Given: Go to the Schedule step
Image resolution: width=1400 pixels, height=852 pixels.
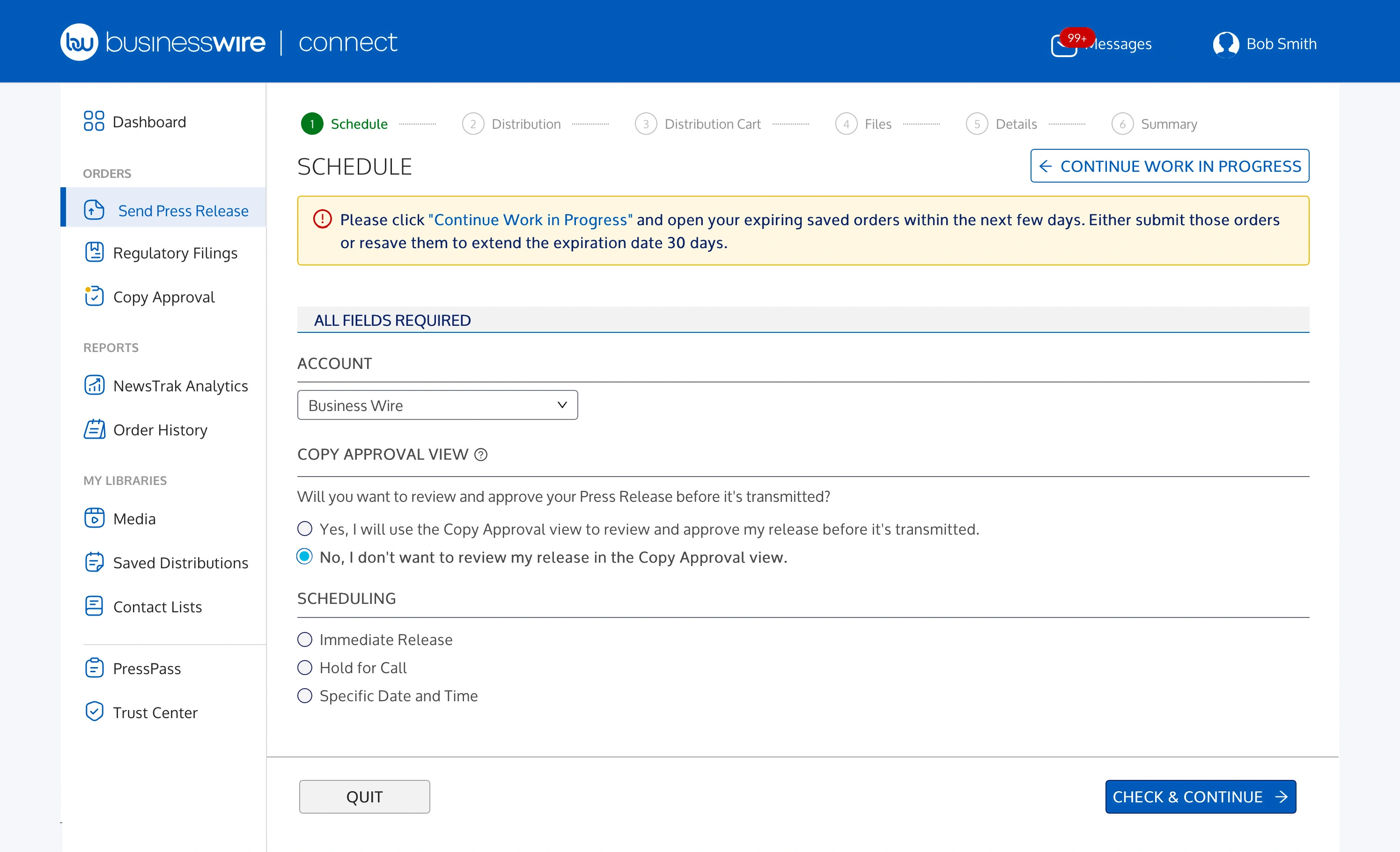Looking at the screenshot, I should [344, 124].
